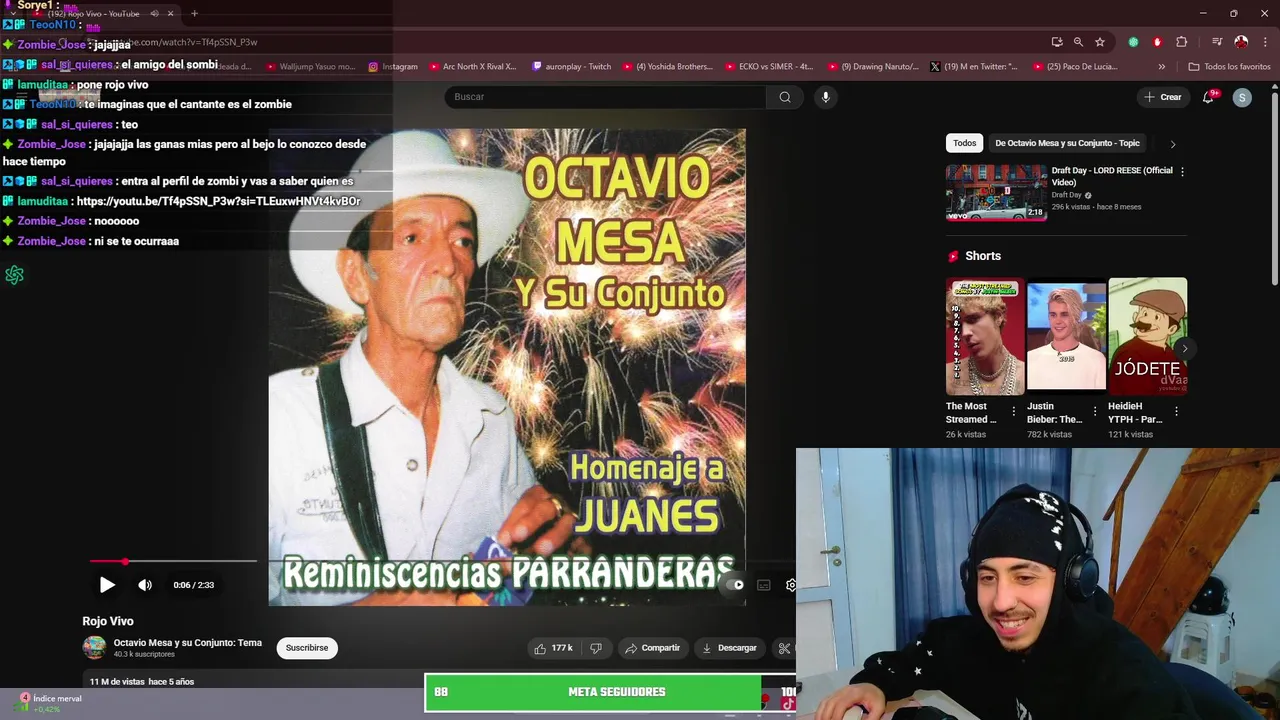Open auronplay - Twitch bookmark
Image resolution: width=1280 pixels, height=720 pixels.
tap(572, 67)
